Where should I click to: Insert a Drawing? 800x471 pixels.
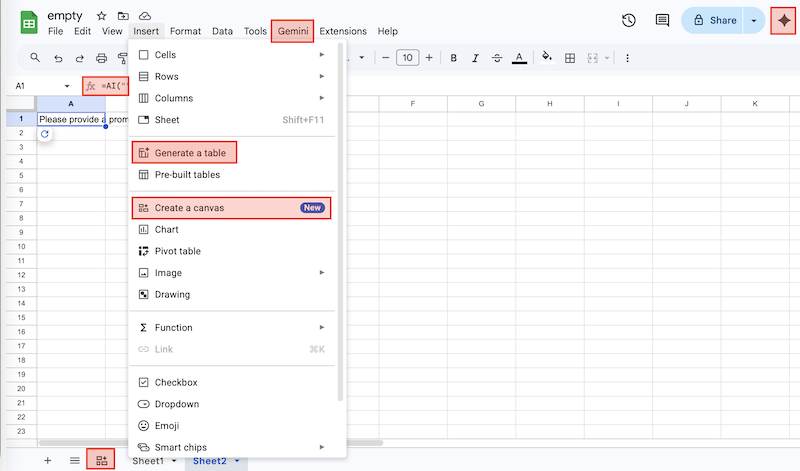(x=232, y=294)
